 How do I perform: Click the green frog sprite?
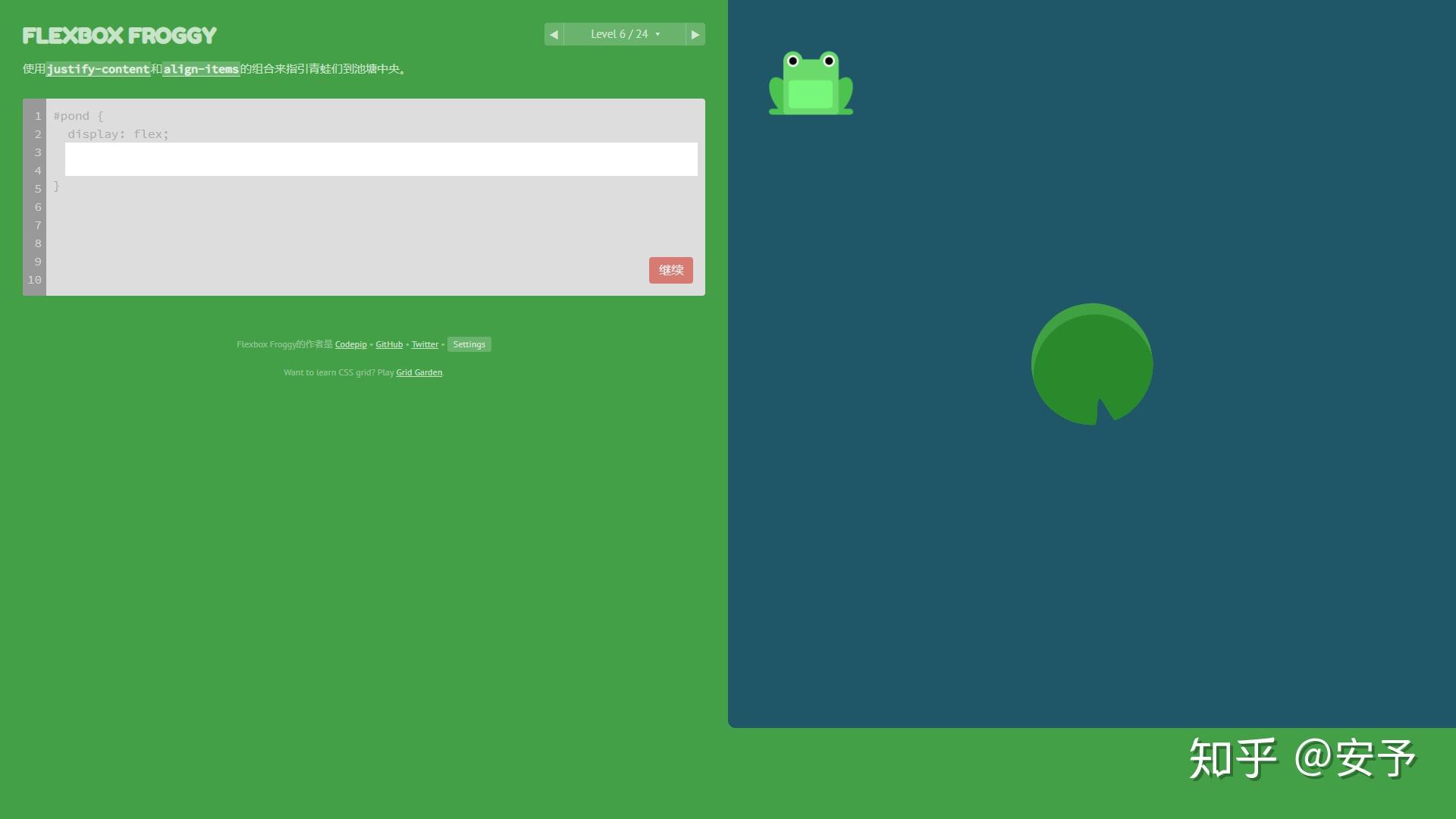point(810,85)
